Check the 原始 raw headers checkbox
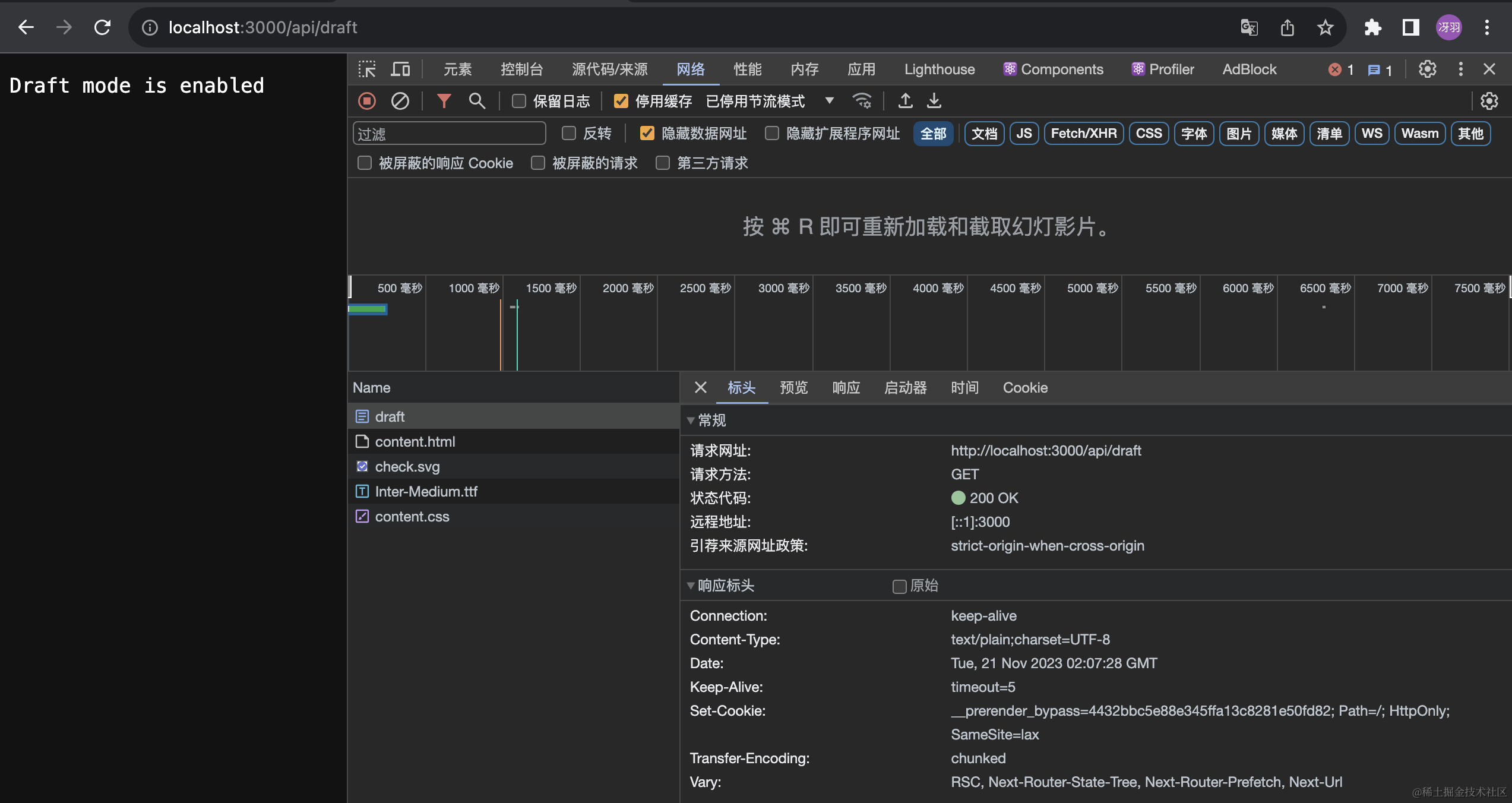The image size is (1512, 803). [899, 586]
